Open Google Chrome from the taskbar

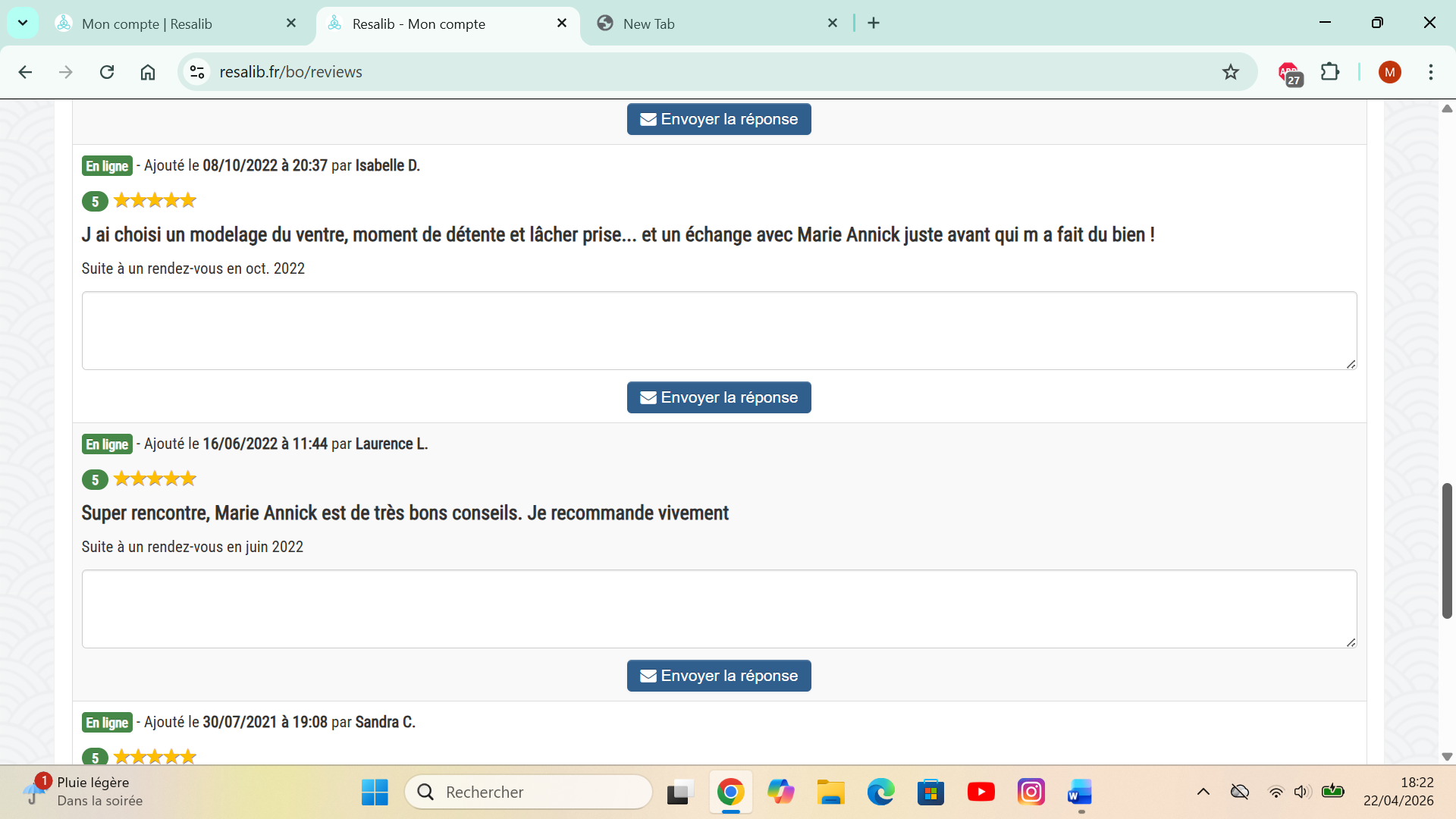point(730,792)
